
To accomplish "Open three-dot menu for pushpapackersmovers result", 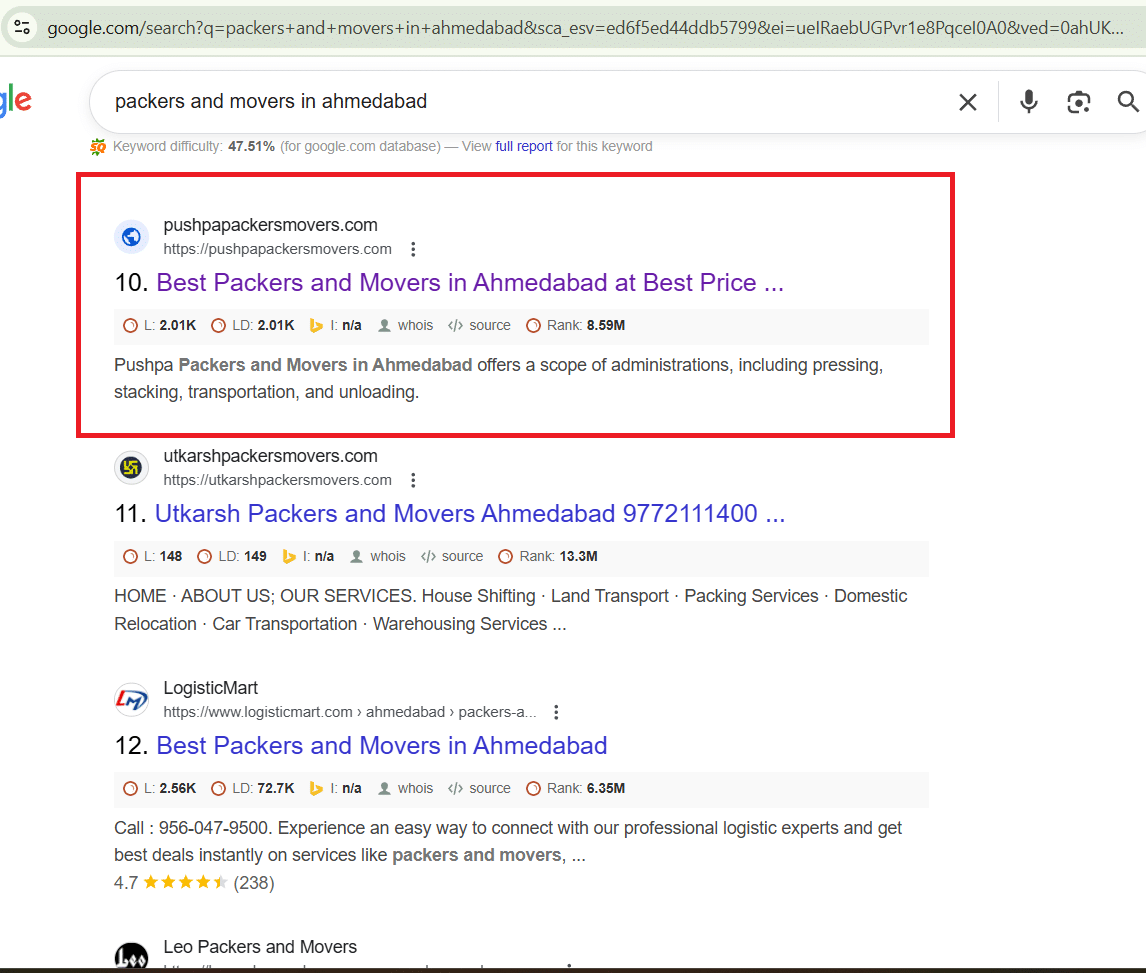I will 413,249.
